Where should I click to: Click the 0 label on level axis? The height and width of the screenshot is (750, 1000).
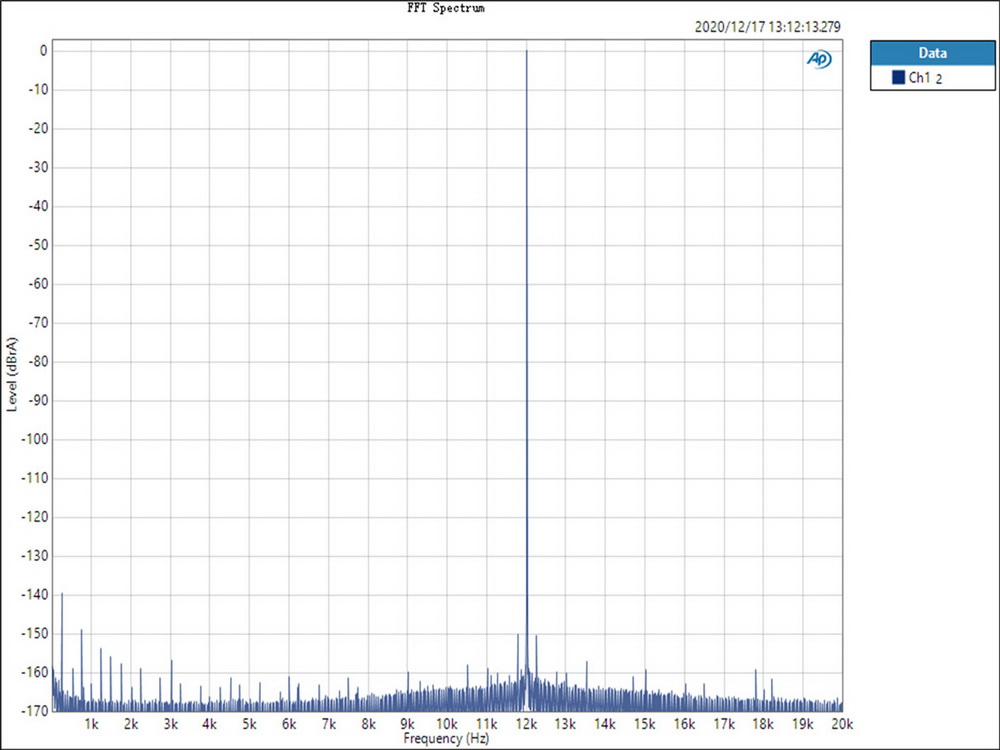[x=44, y=50]
